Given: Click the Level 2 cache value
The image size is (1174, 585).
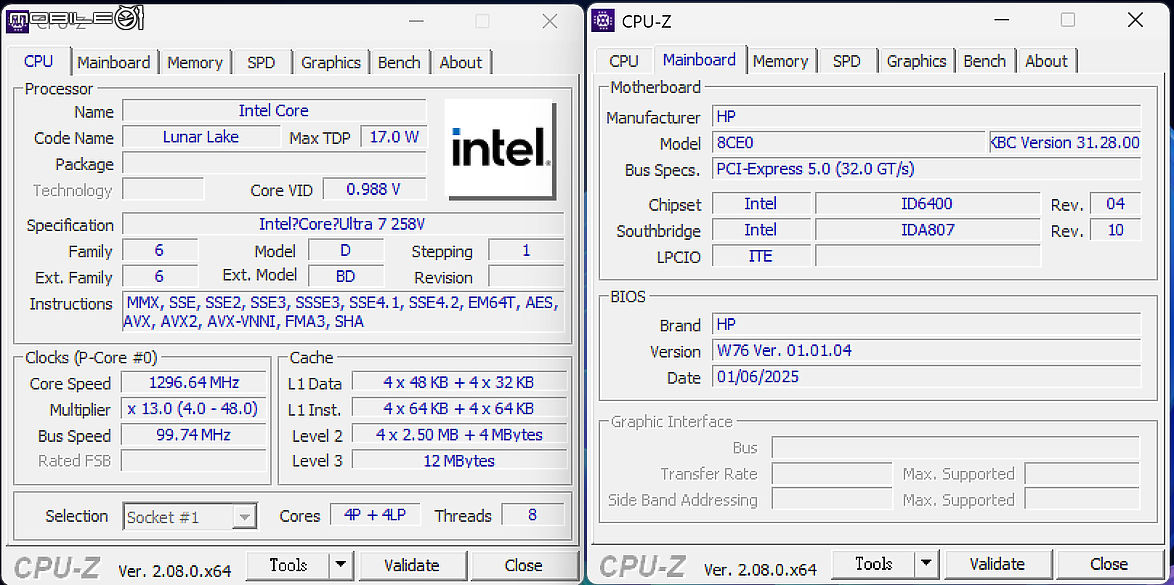Looking at the screenshot, I should pyautogui.click(x=459, y=435).
